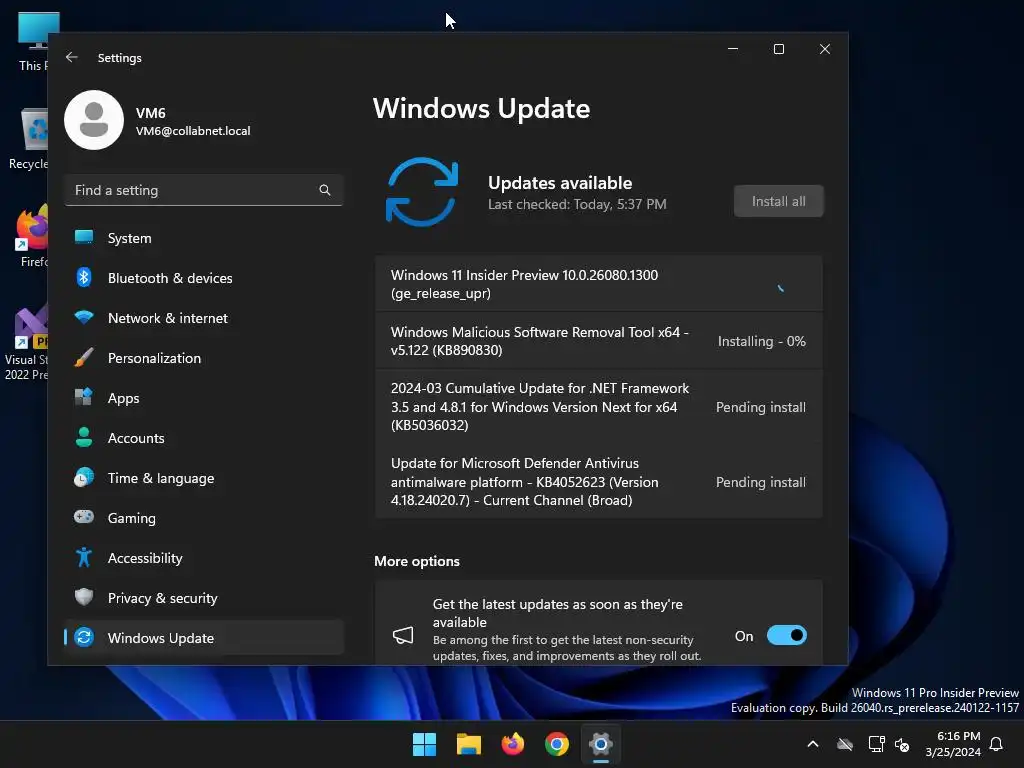Click the Personalization paintbrush icon
Viewport: 1024px width, 768px height.
tap(84, 358)
